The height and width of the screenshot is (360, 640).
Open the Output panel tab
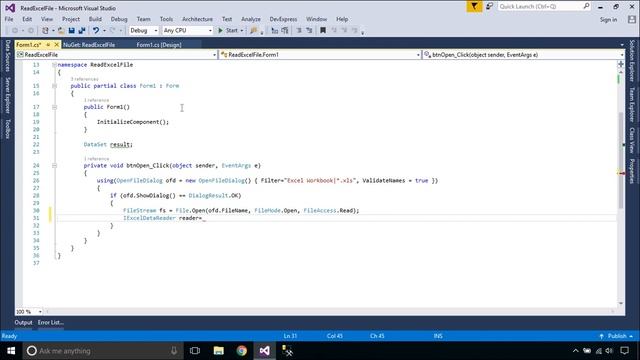[x=23, y=322]
